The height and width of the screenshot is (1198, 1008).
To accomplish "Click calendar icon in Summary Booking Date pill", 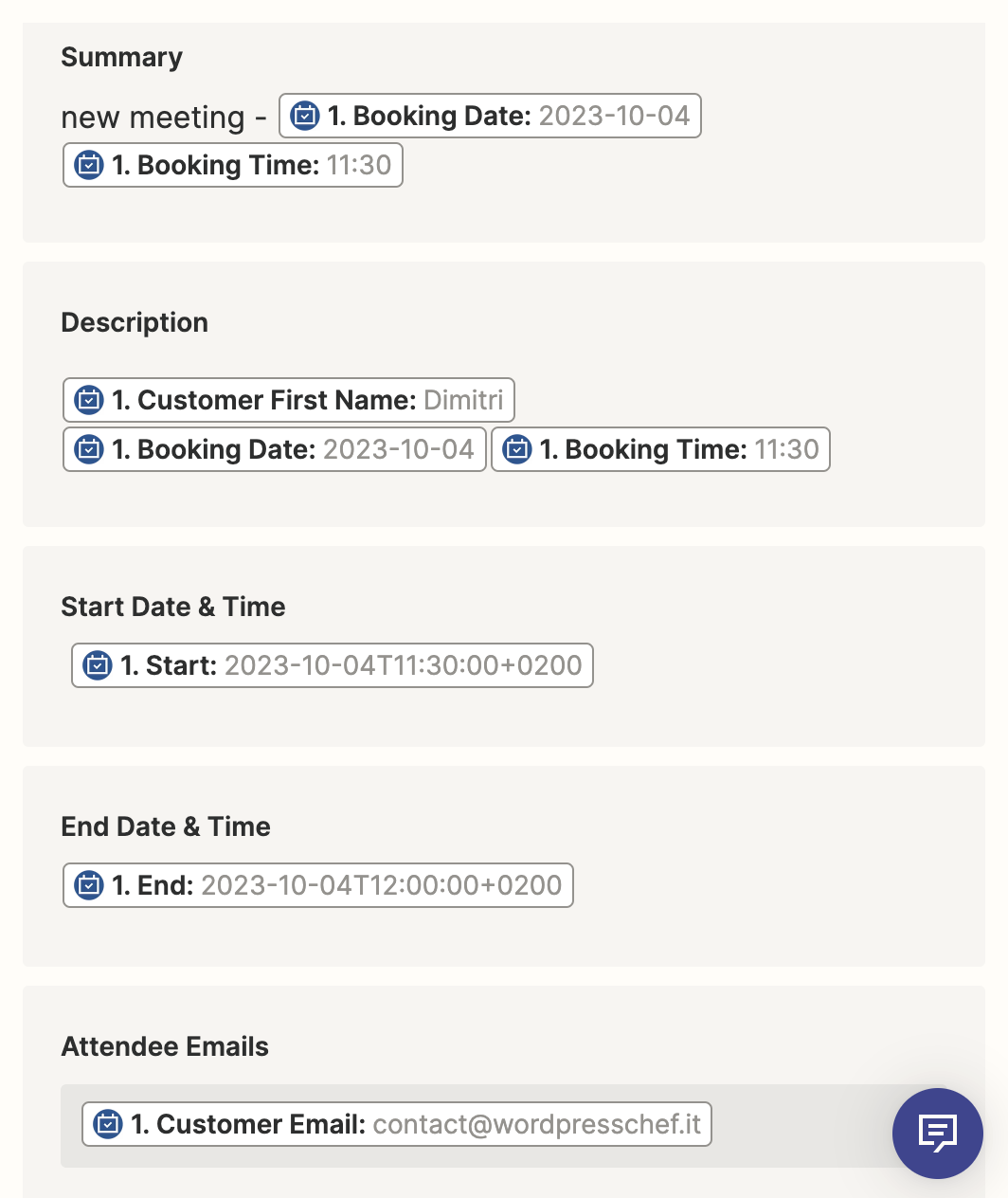I will 305,116.
